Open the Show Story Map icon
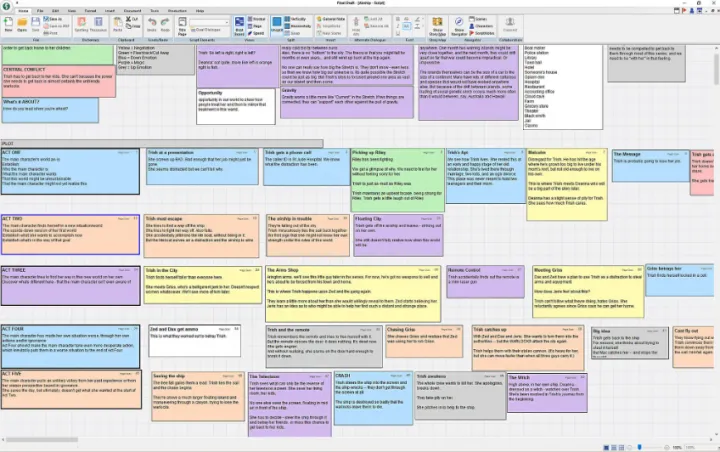The width and height of the screenshot is (720, 452). point(437,26)
